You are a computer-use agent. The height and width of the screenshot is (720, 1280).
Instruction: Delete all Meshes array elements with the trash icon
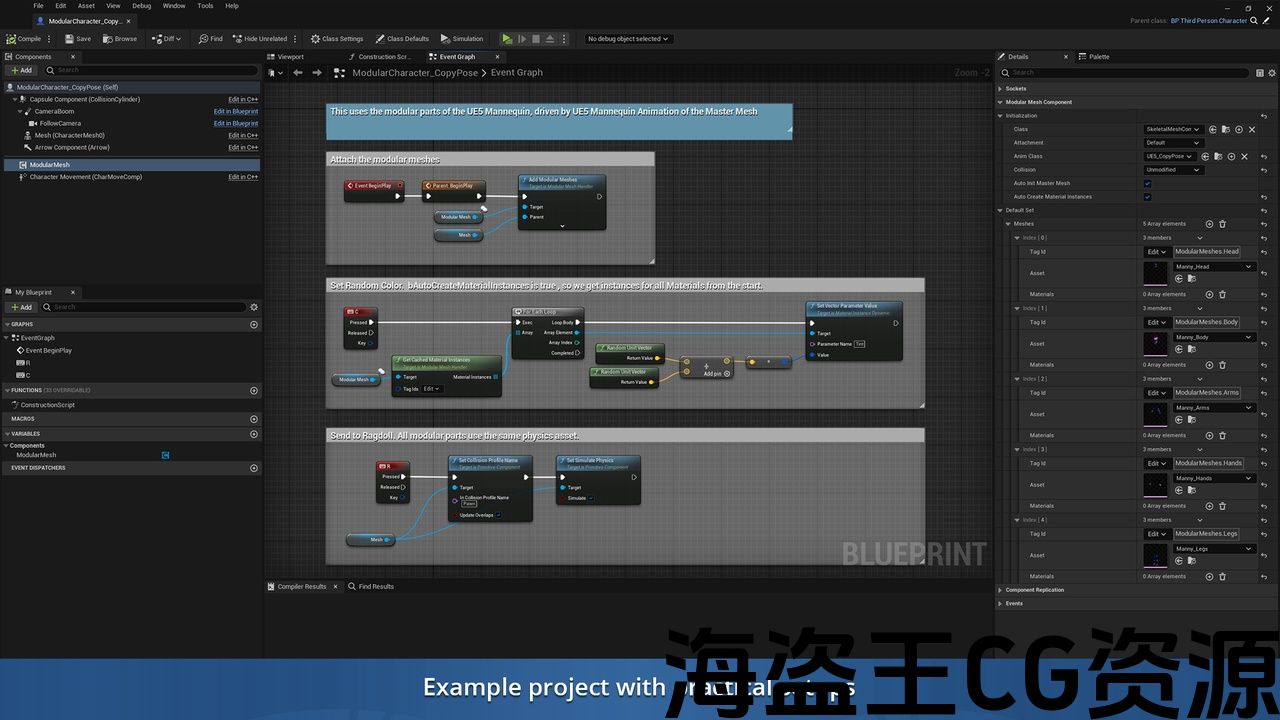click(x=1222, y=224)
